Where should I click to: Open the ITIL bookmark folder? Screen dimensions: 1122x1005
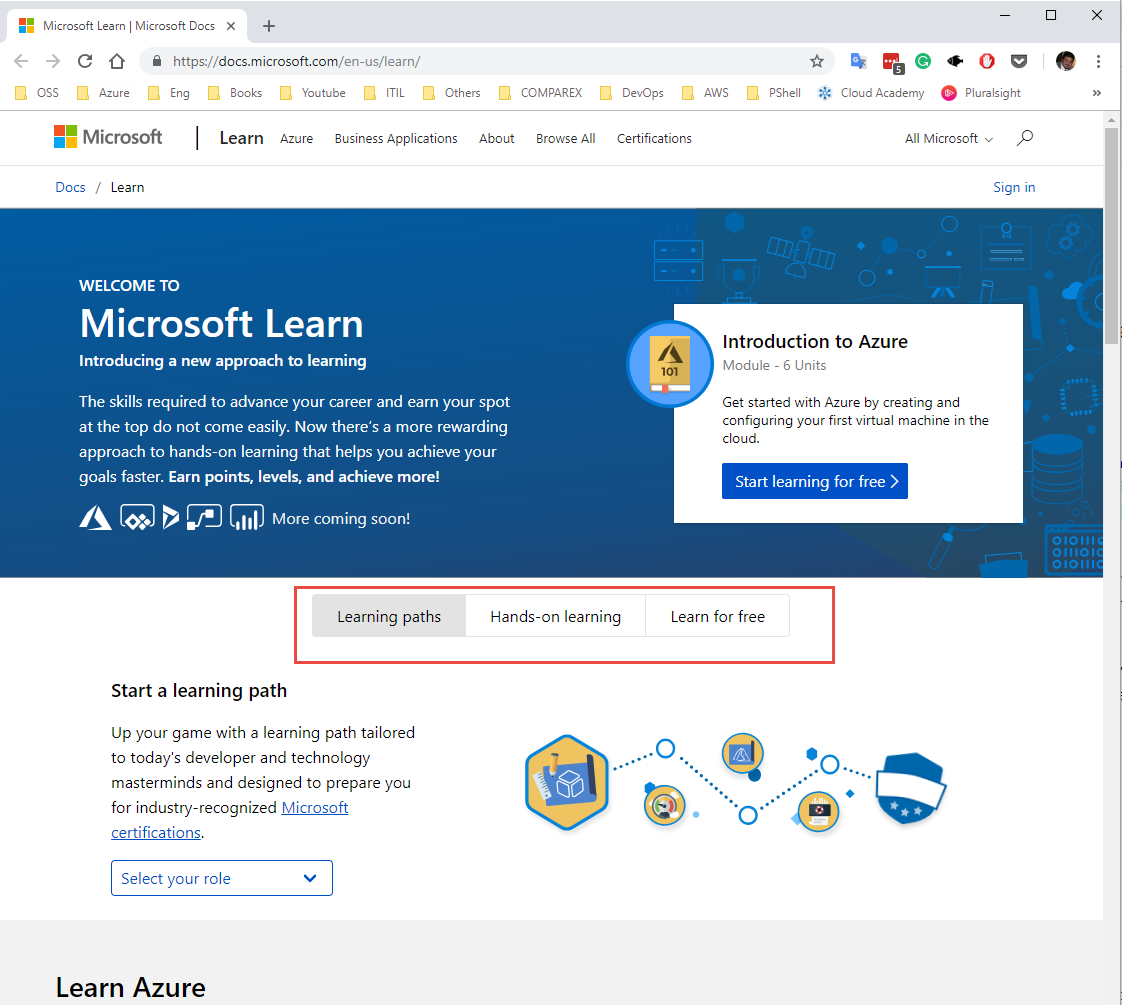[x=384, y=93]
